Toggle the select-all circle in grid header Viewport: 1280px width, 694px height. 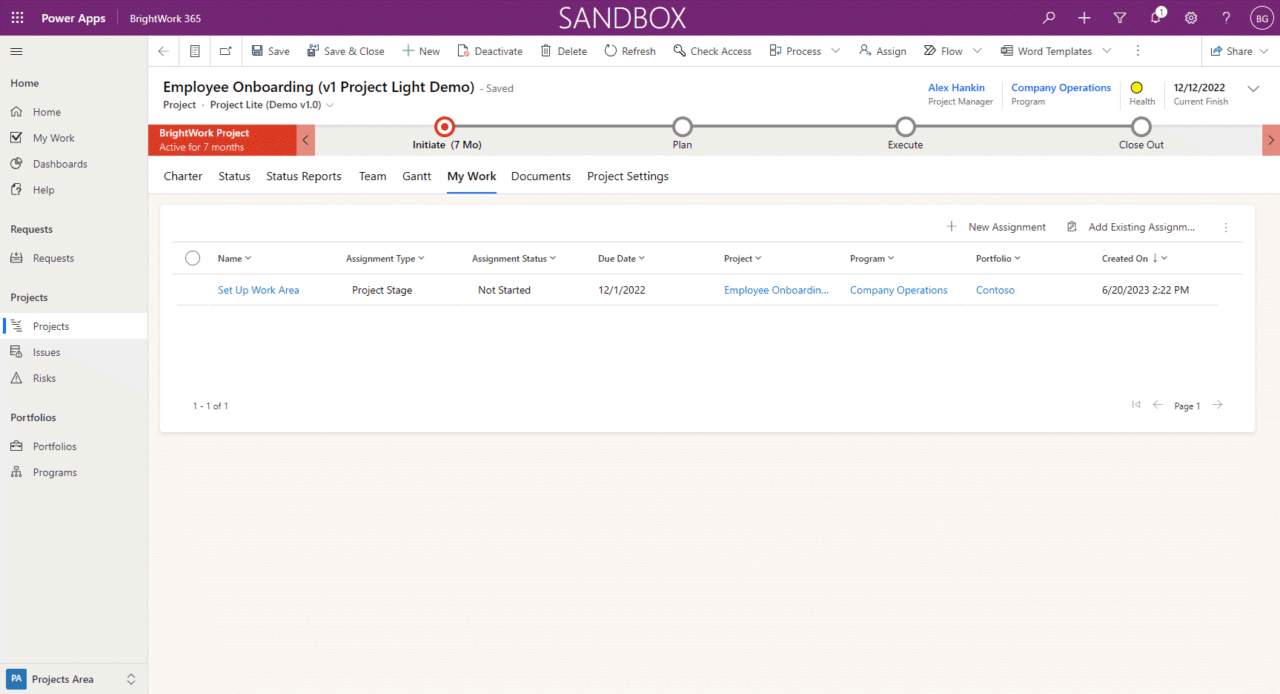click(193, 258)
